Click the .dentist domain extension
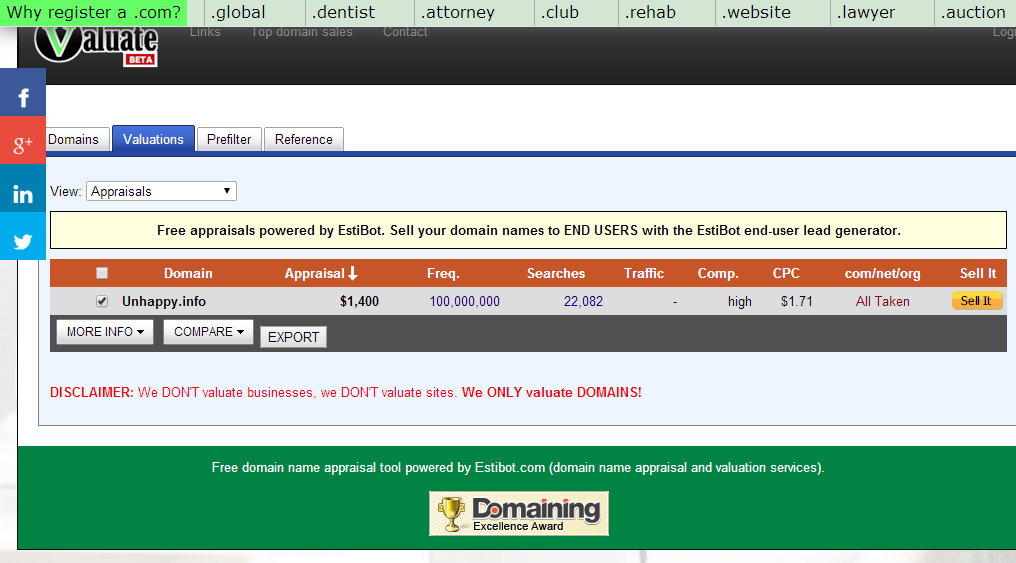 (x=343, y=12)
